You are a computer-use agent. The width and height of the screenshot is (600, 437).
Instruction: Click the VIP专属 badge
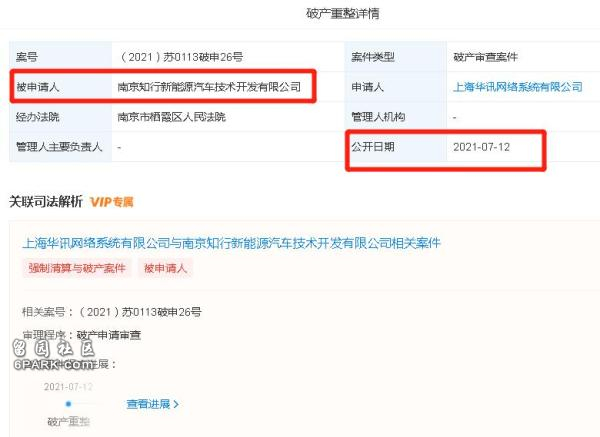tap(112, 202)
